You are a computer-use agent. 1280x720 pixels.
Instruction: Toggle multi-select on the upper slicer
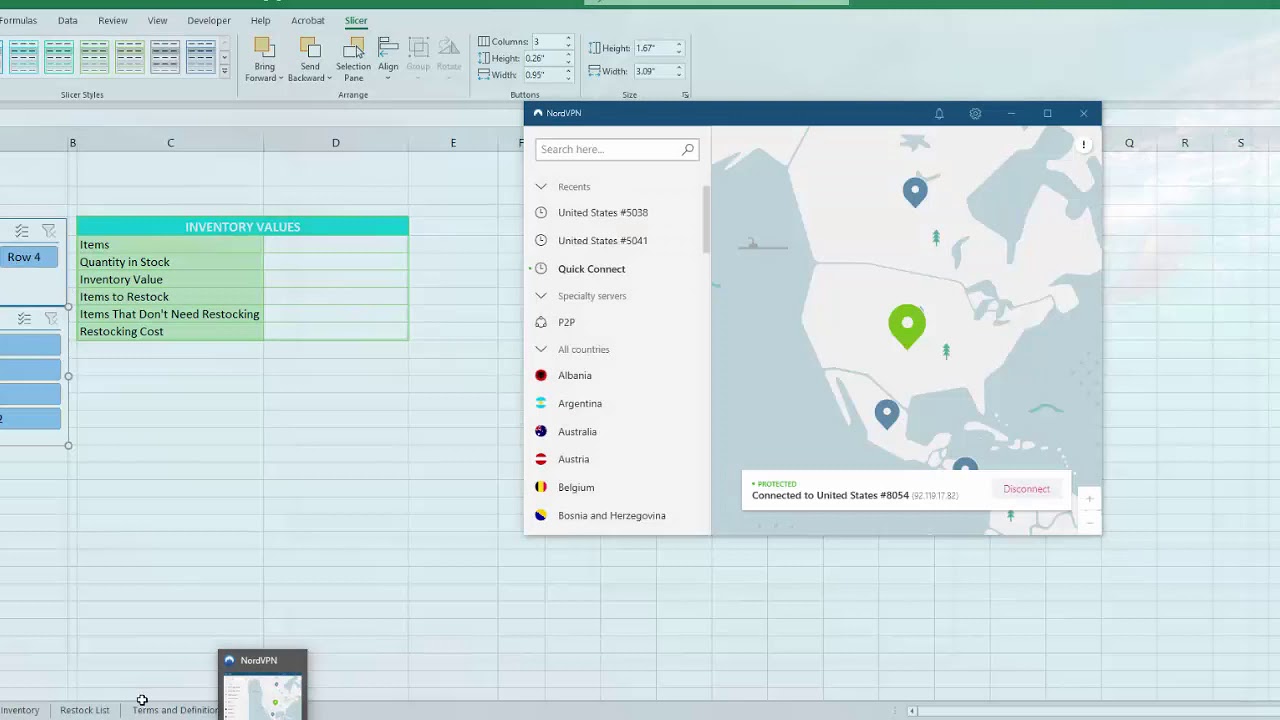click(x=22, y=231)
